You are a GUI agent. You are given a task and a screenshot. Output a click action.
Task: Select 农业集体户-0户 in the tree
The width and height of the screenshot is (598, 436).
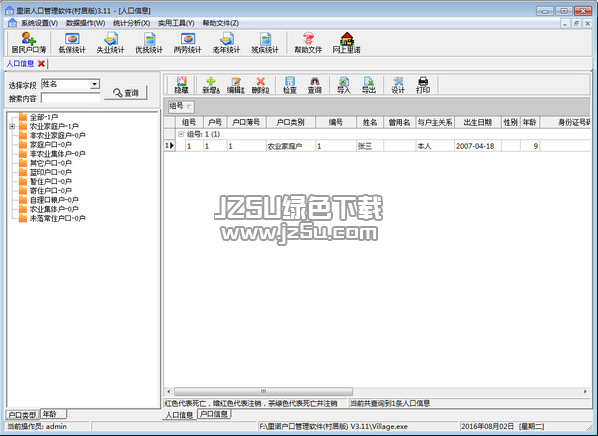coord(54,209)
